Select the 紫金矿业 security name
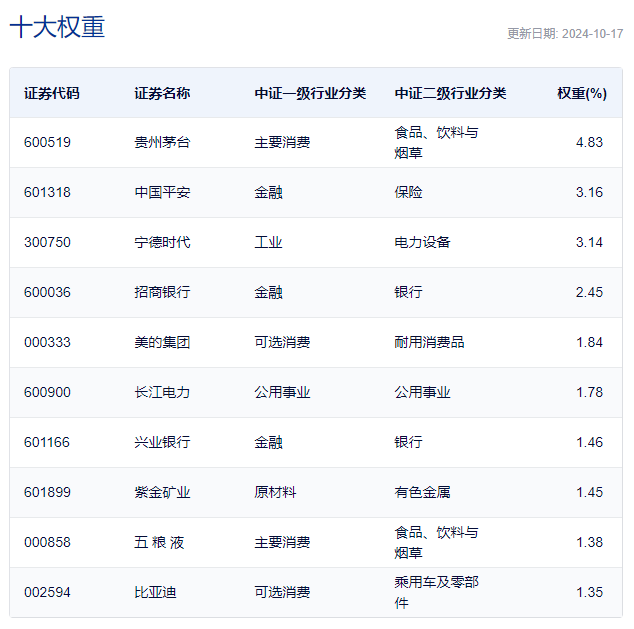The height and width of the screenshot is (629, 634). tap(162, 492)
